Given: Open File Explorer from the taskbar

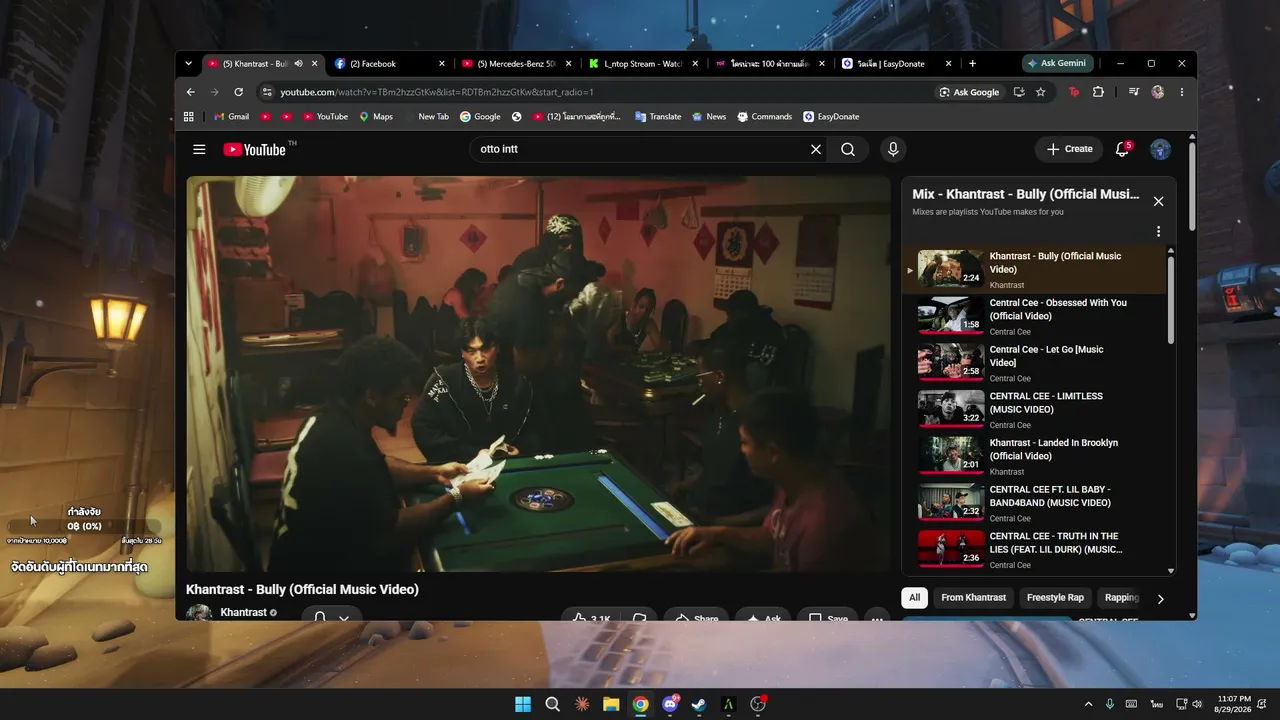Looking at the screenshot, I should pos(611,704).
